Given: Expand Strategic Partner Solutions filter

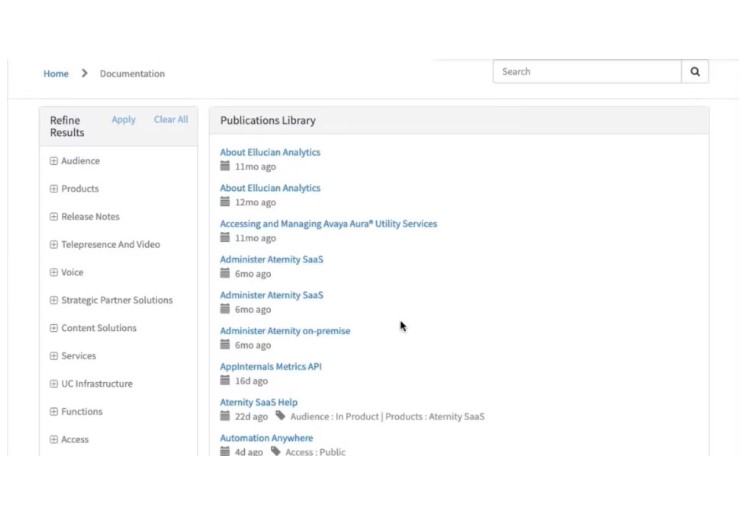Looking at the screenshot, I should coord(54,301).
